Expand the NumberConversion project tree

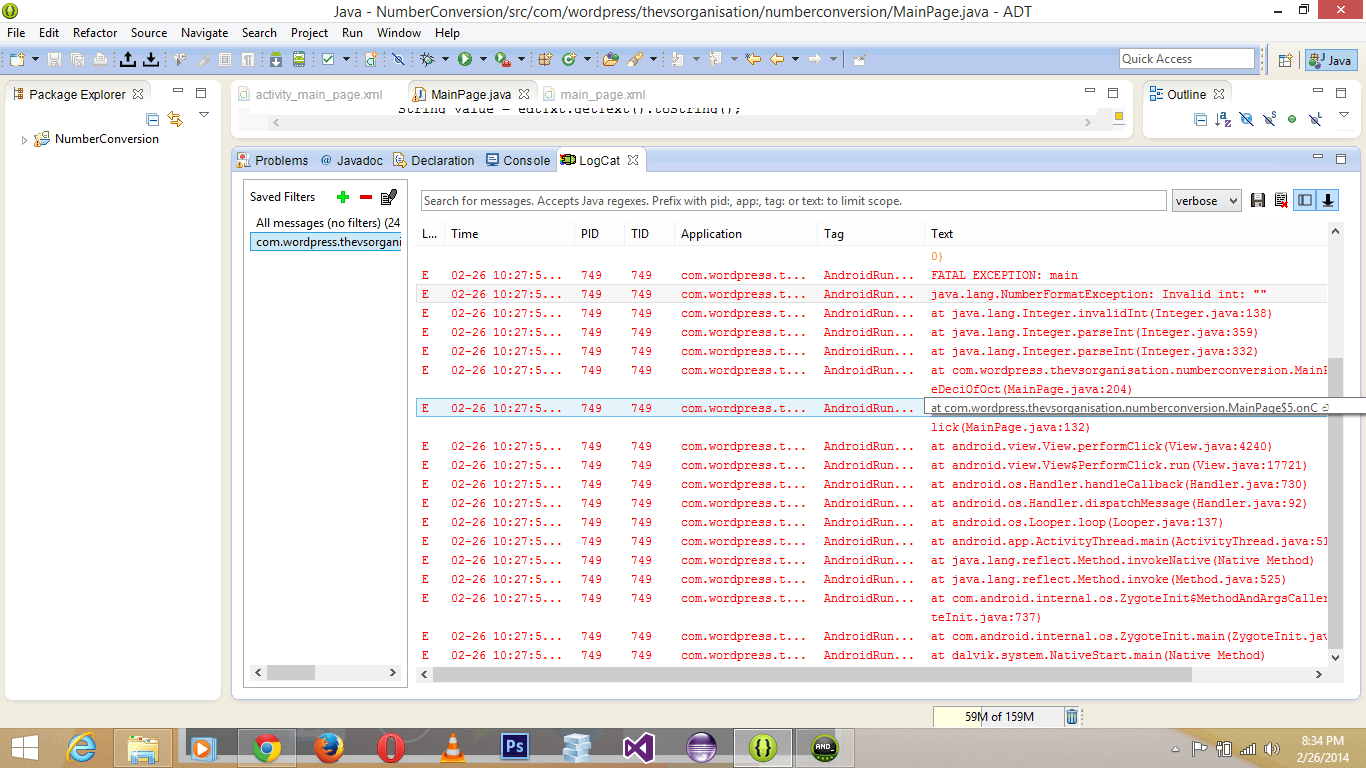coord(25,140)
